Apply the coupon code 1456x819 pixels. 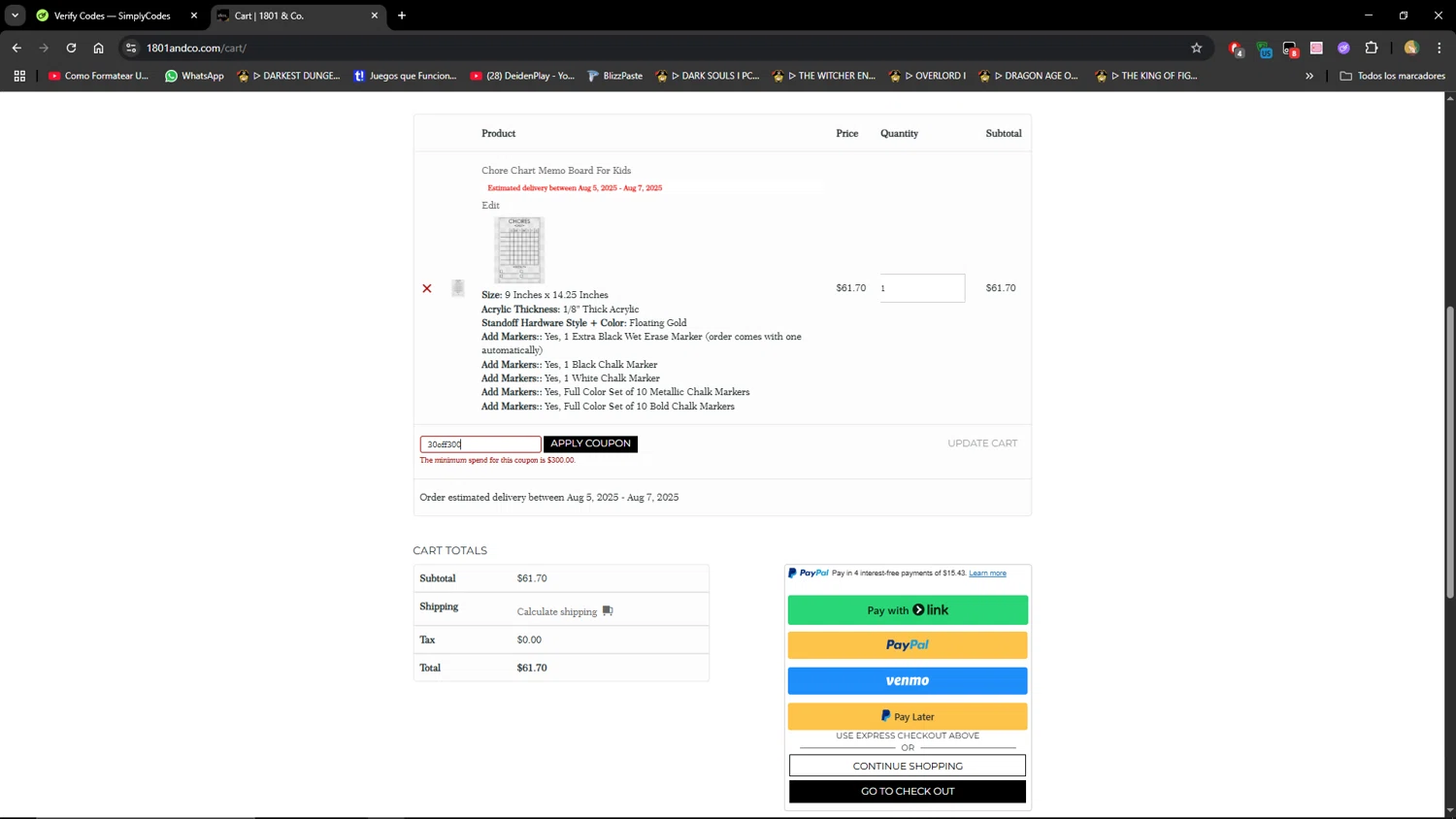(590, 443)
